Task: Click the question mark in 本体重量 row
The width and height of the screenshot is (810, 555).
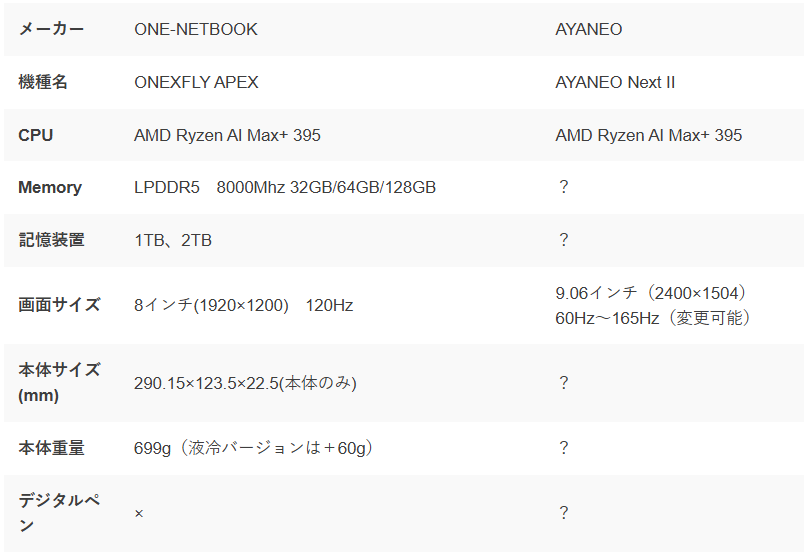Action: pos(564,448)
